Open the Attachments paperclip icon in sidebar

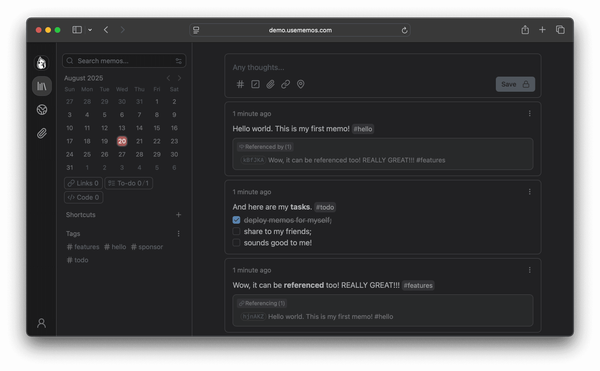pyautogui.click(x=42, y=133)
